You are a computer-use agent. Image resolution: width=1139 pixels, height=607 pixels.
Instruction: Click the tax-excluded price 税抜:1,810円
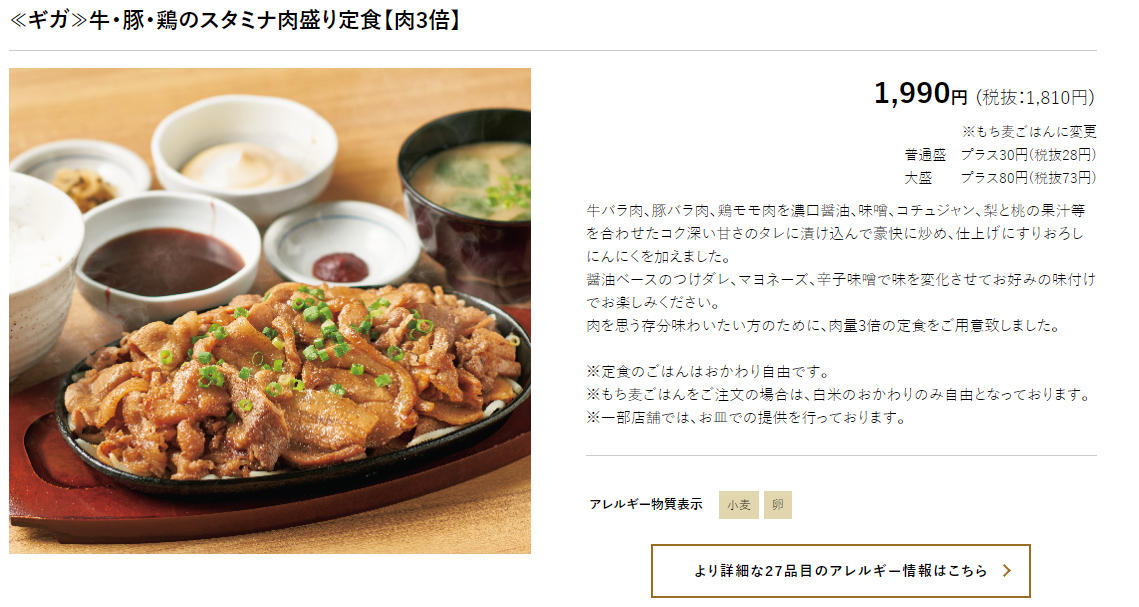(1035, 97)
